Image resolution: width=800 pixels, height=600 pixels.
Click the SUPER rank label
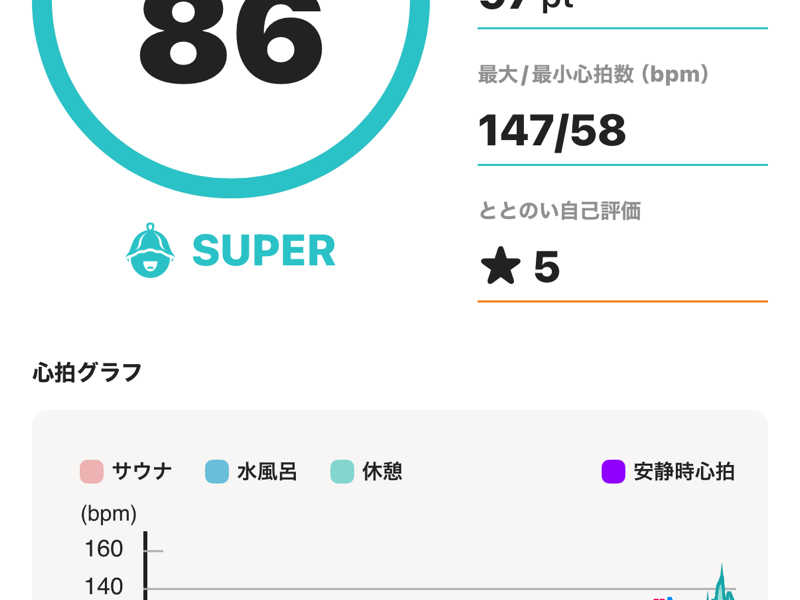264,251
